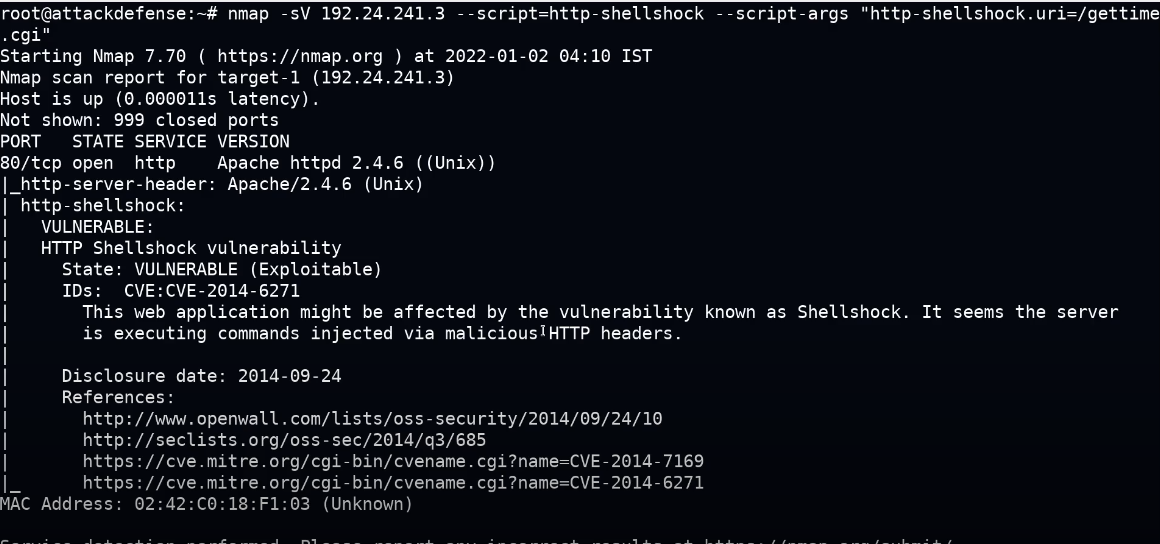Click the "References:" heading
This screenshot has height=544, width=1160.
coord(118,398)
